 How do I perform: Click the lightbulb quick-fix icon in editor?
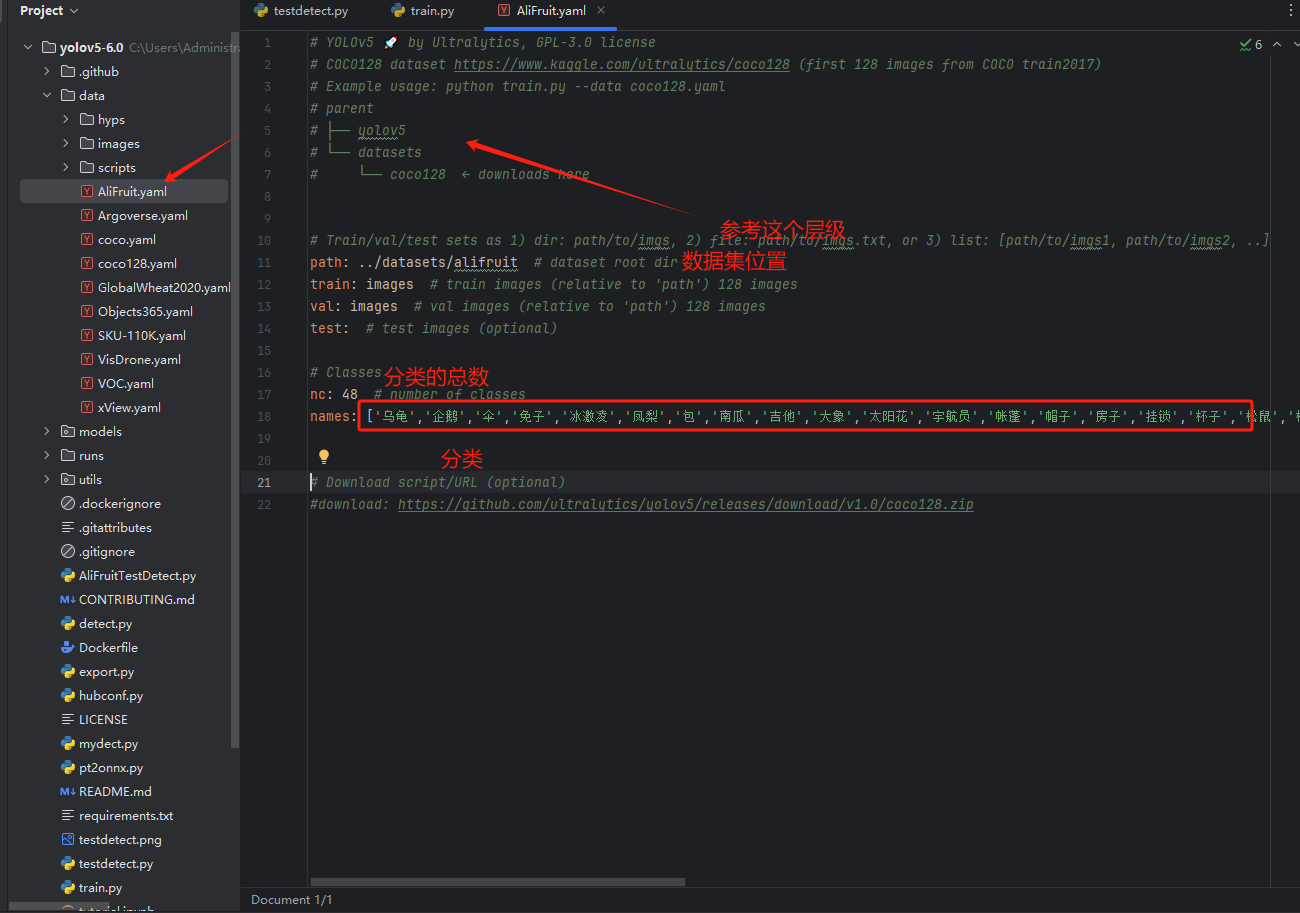(x=324, y=457)
